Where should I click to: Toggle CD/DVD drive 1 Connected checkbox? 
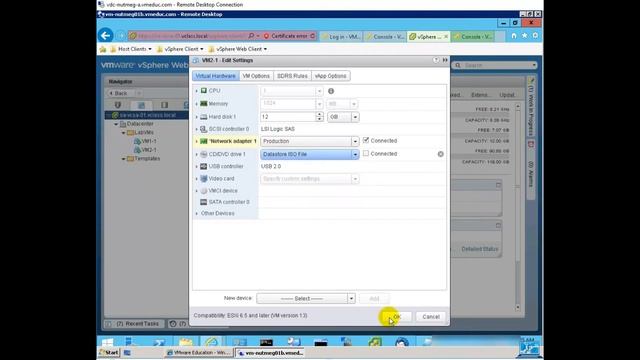pyautogui.click(x=366, y=153)
